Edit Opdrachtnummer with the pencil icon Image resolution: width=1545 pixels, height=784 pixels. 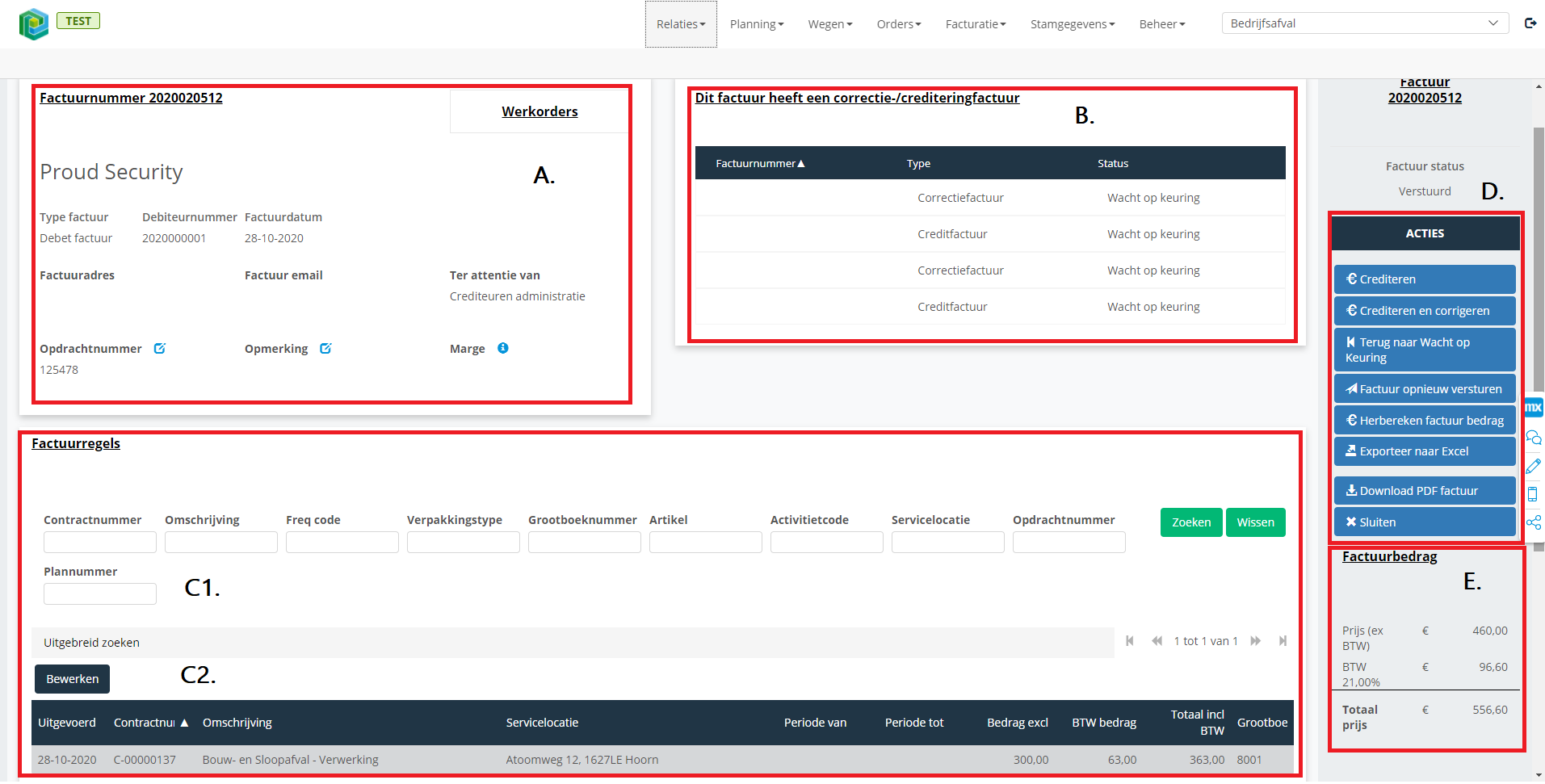(x=160, y=348)
